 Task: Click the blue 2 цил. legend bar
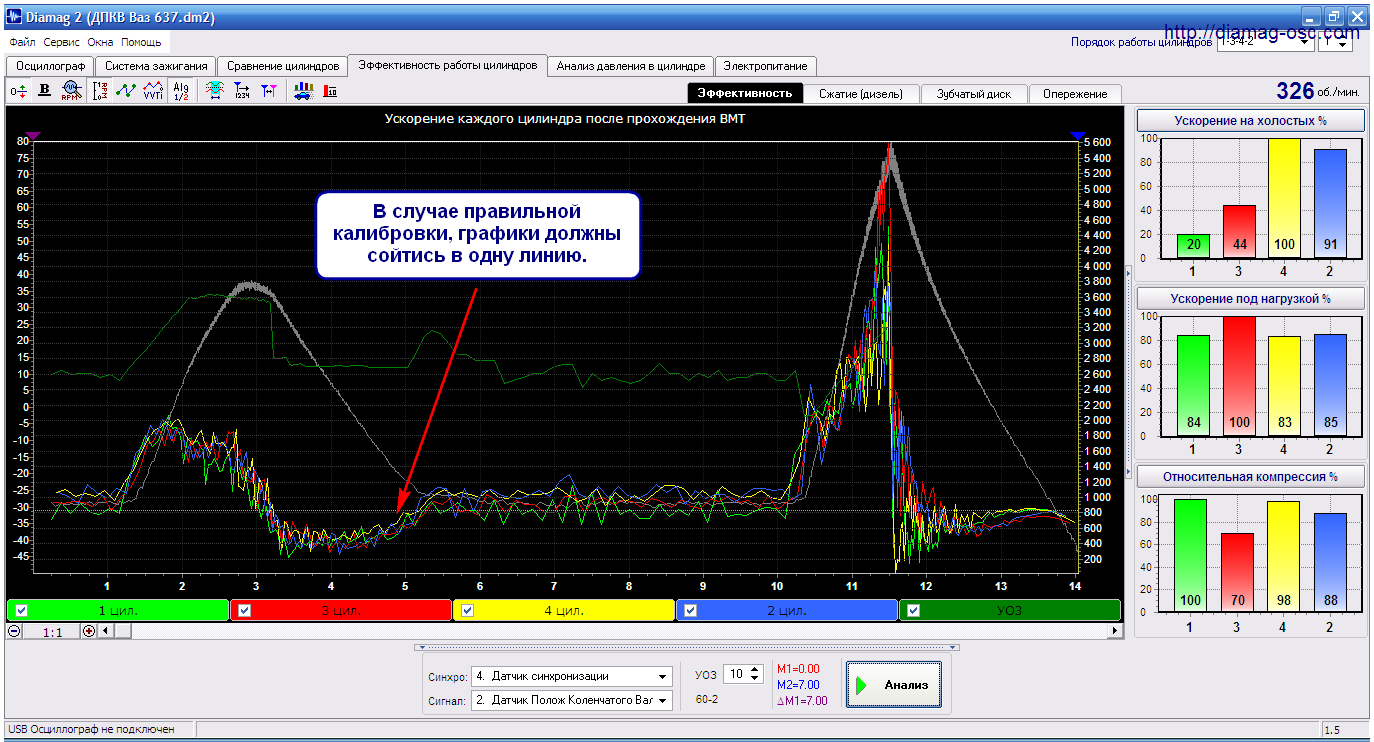(787, 610)
